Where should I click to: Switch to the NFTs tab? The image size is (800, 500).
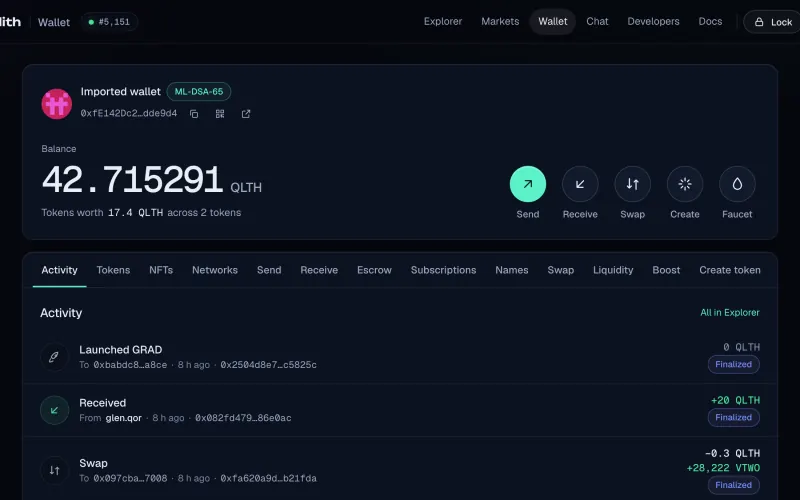click(x=161, y=270)
